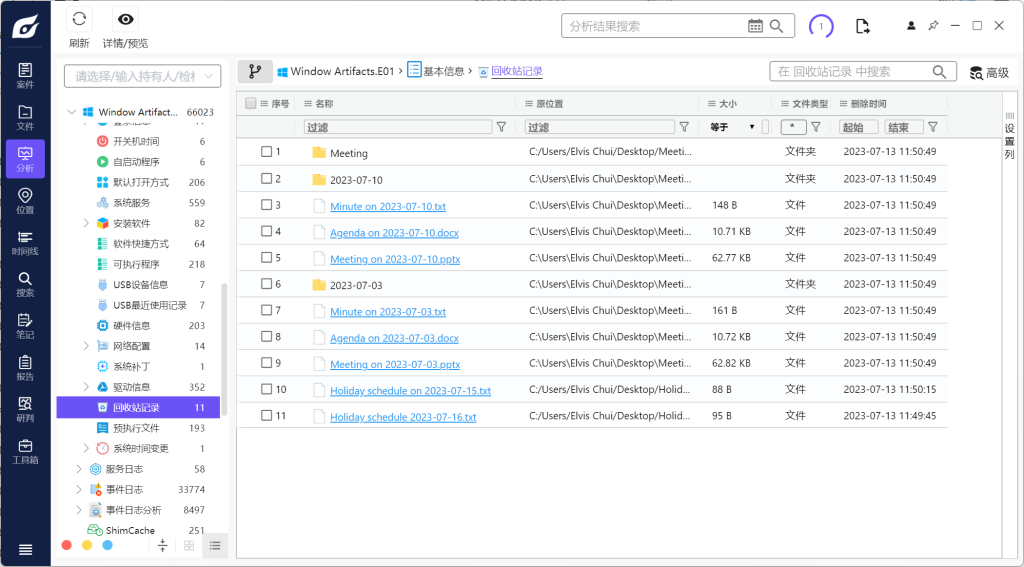Open the Agenda on 2023-07-10.docx link
The height and width of the screenshot is (567, 1024).
click(394, 232)
